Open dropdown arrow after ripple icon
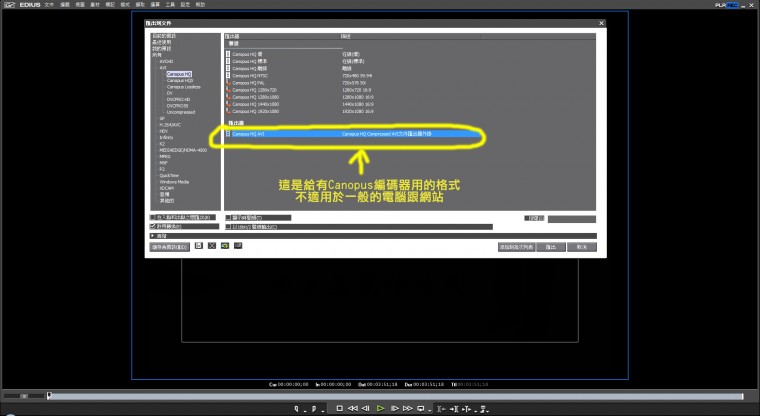 click(x=475, y=411)
